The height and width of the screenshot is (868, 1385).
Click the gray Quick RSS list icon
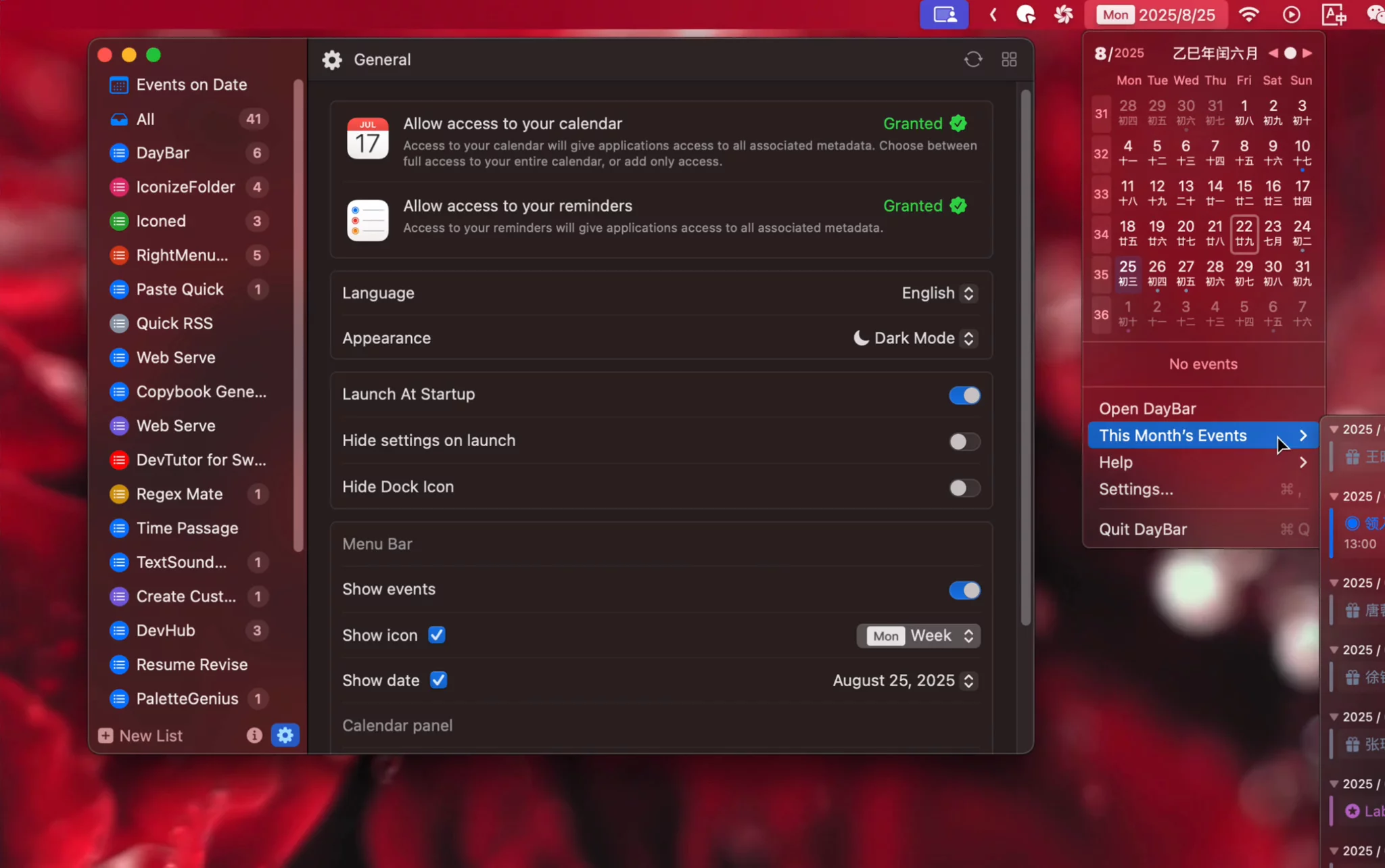119,324
